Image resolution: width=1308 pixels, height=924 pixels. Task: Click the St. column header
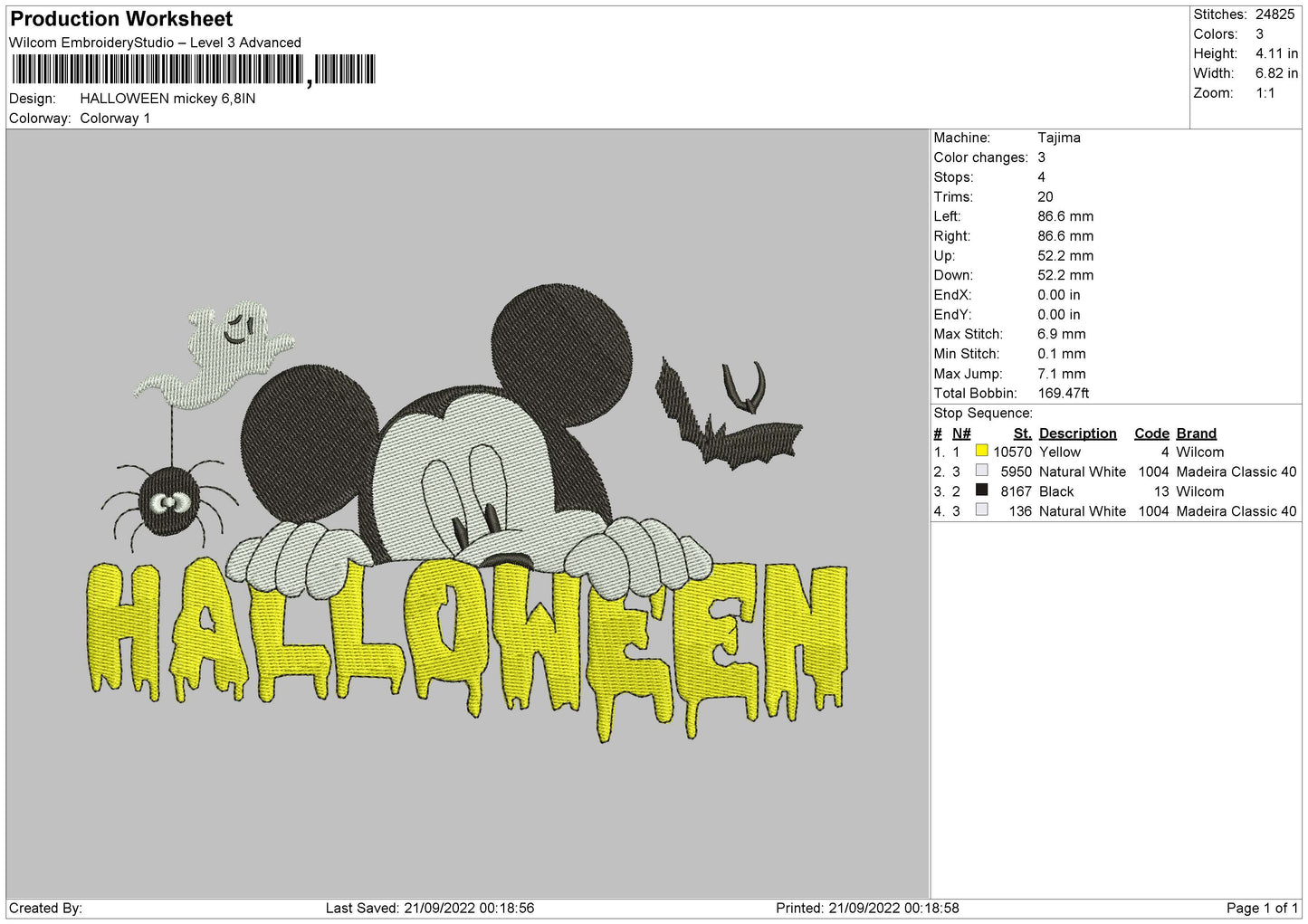[x=1022, y=433]
